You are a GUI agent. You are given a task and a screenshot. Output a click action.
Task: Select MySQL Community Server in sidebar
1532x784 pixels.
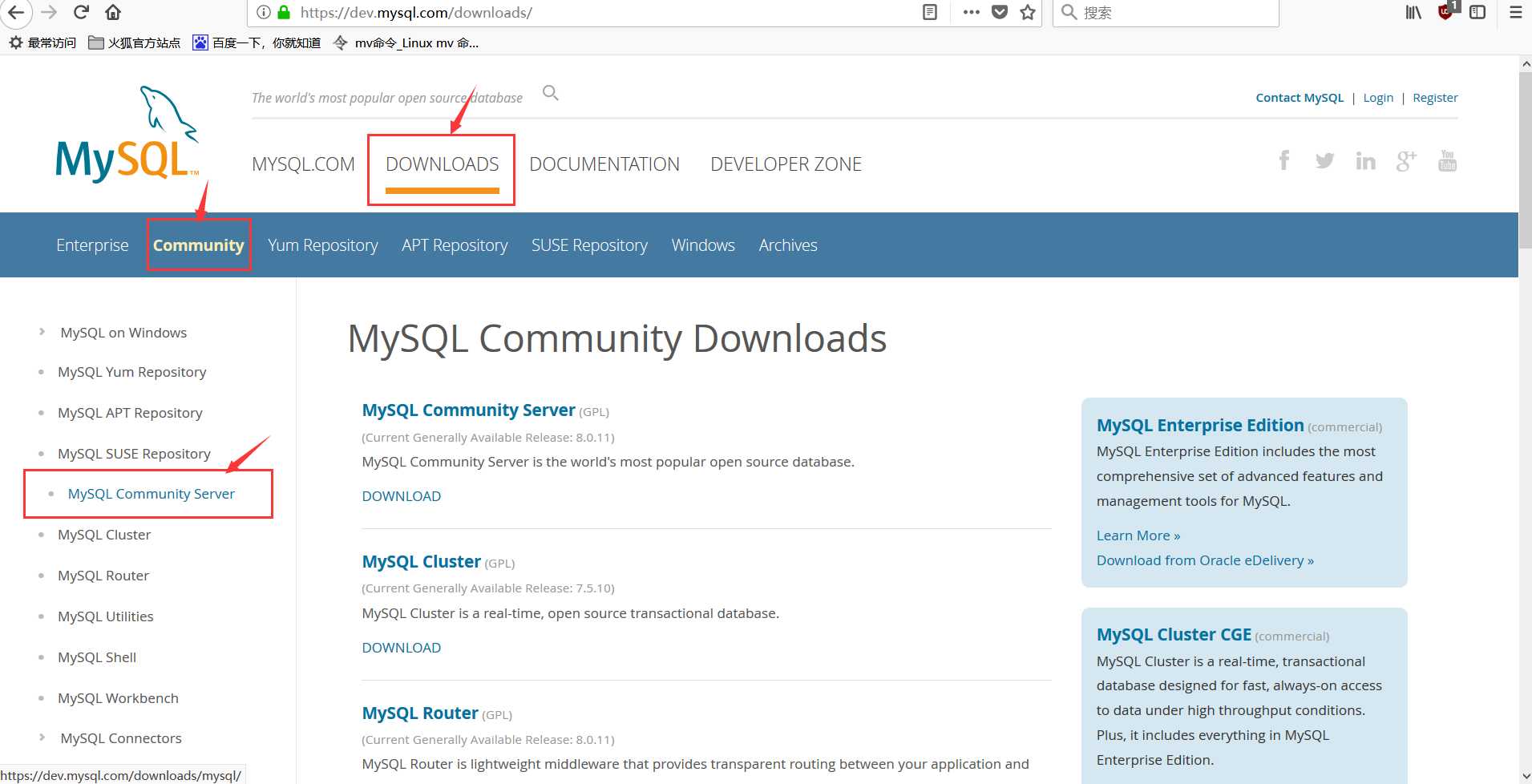[152, 494]
